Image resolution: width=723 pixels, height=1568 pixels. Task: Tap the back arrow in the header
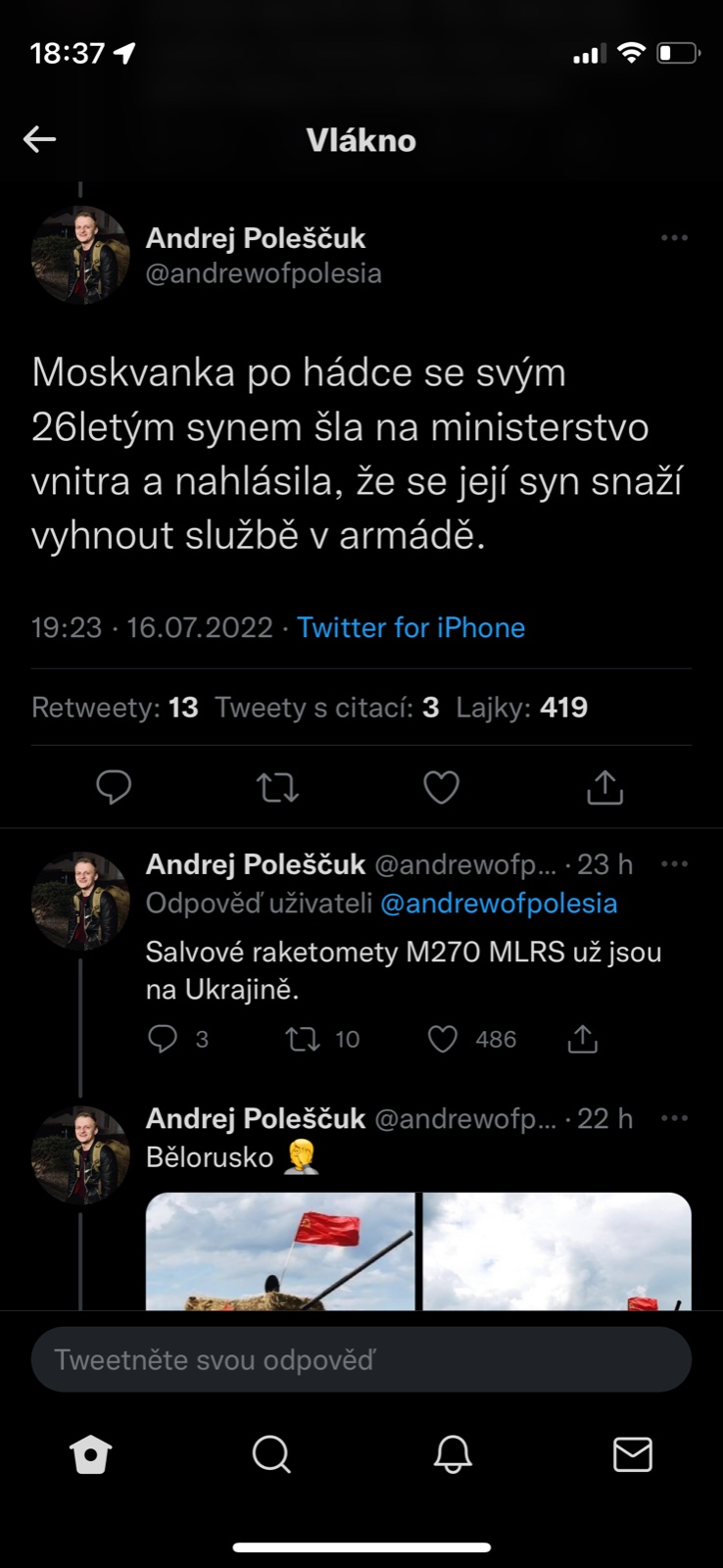click(x=40, y=139)
